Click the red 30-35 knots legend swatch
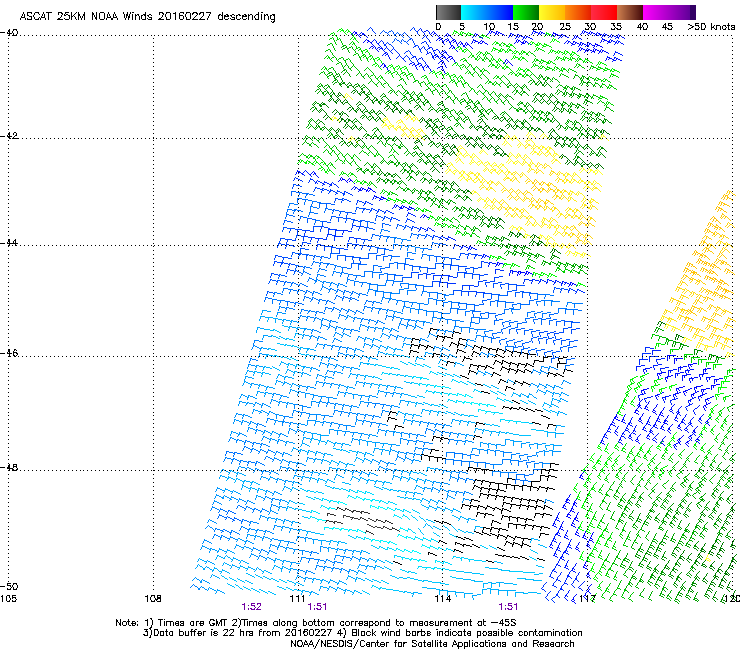The image size is (740, 650). click(604, 12)
